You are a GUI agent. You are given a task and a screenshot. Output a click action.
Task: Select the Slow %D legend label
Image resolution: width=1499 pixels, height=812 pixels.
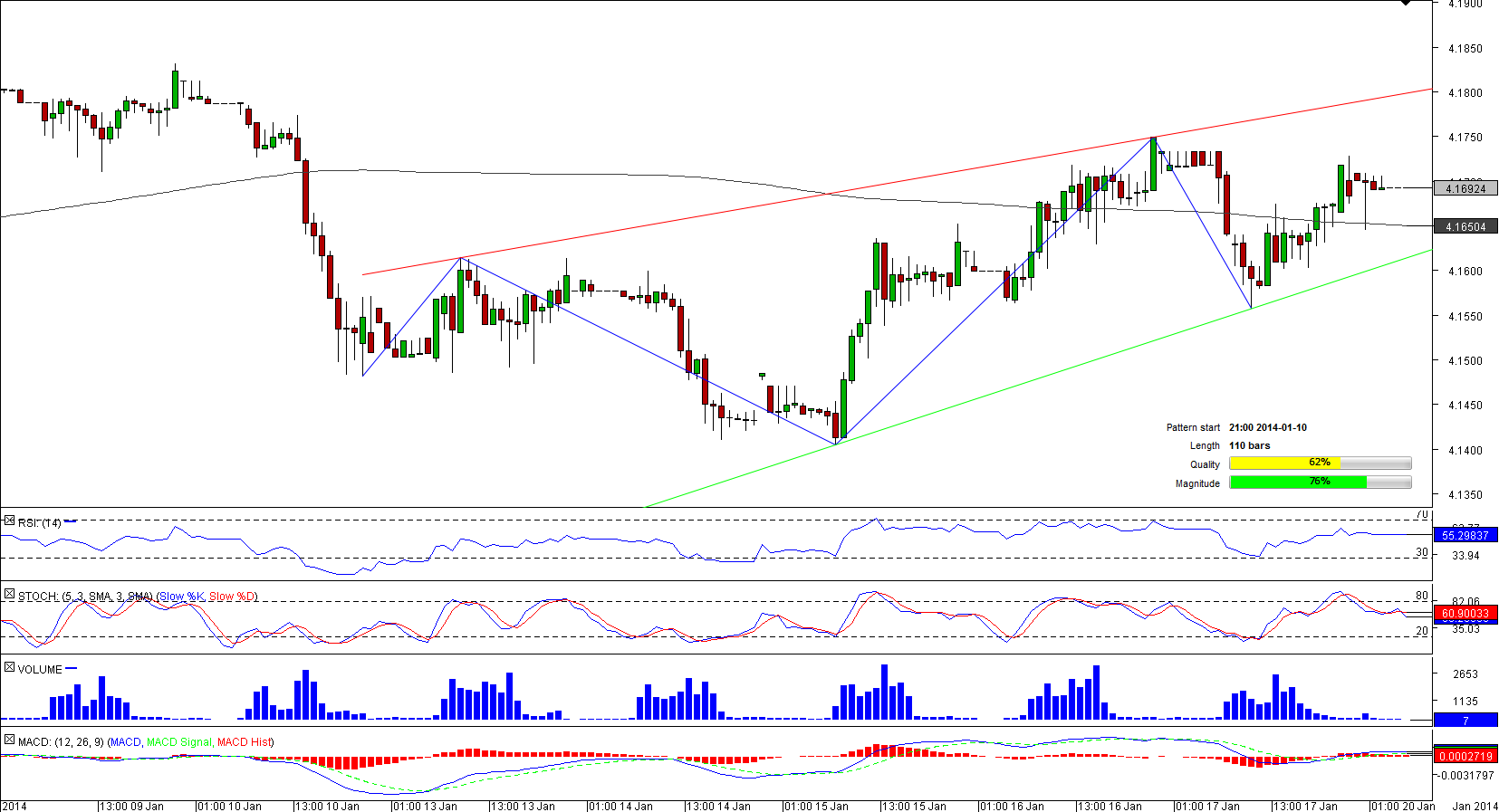(x=232, y=597)
